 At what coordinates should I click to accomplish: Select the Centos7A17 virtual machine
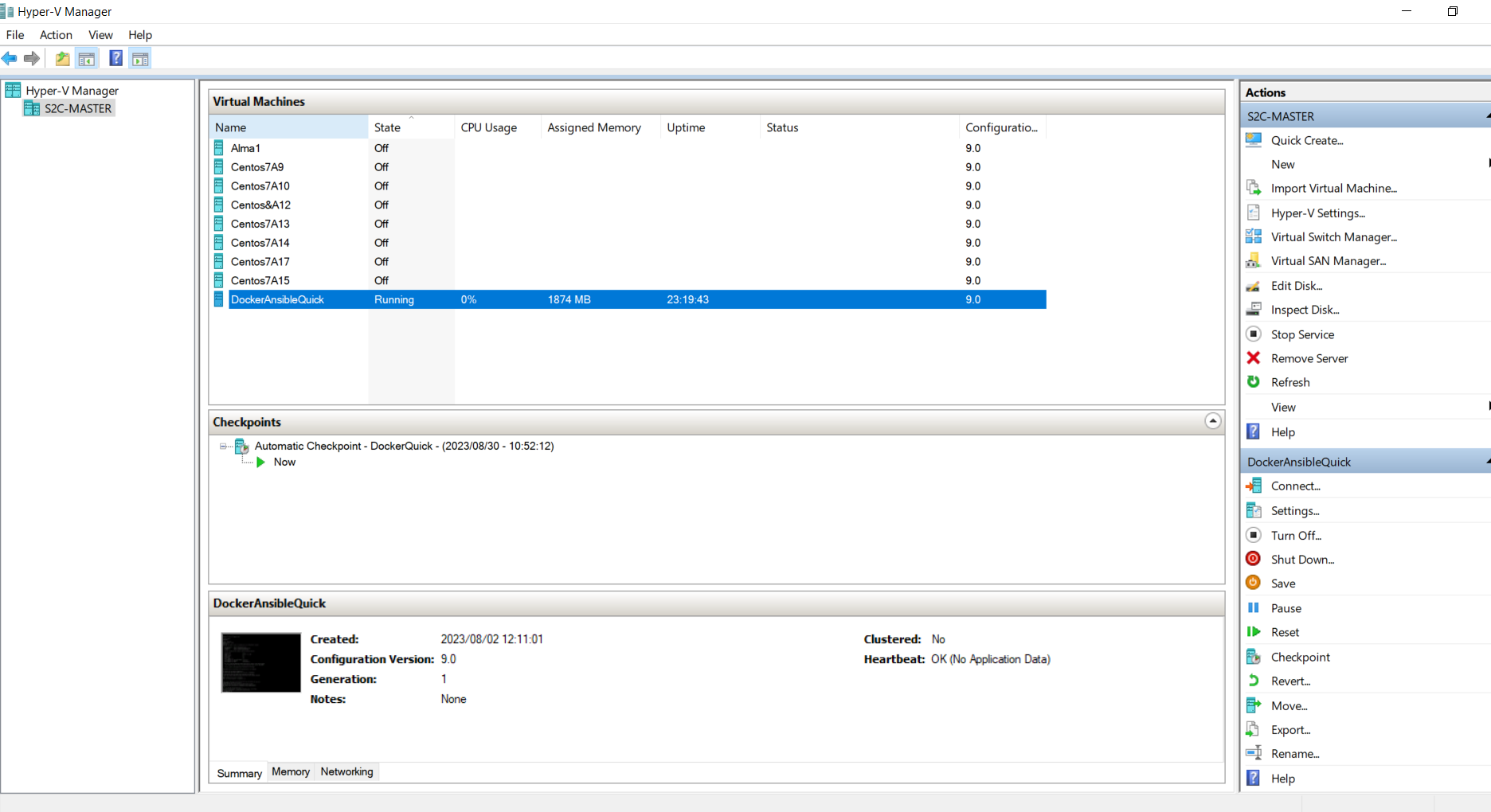point(628,262)
